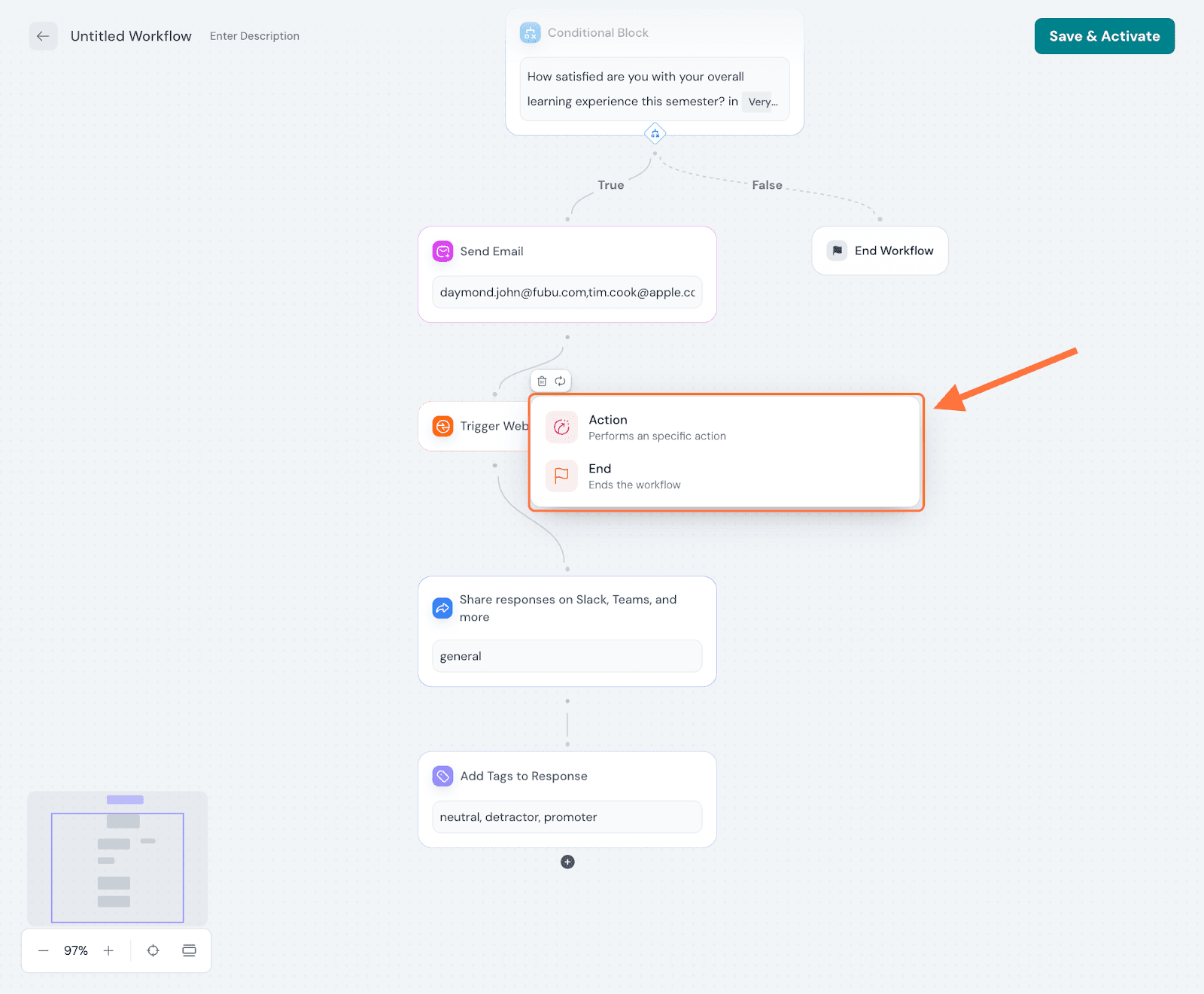Click the minimap overview thumbnail
This screenshot has width=1204, height=994.
coord(117,858)
